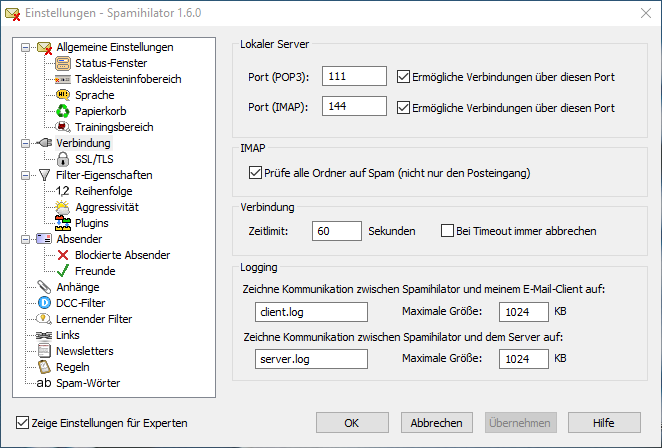Select Anhänge label in tree
The width and height of the screenshot is (662, 448).
[x=78, y=287]
